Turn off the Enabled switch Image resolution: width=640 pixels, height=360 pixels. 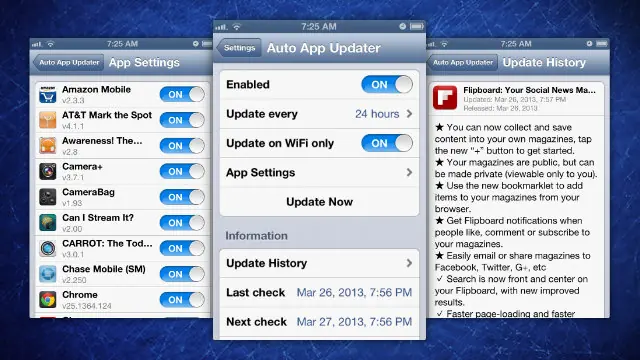click(x=387, y=84)
